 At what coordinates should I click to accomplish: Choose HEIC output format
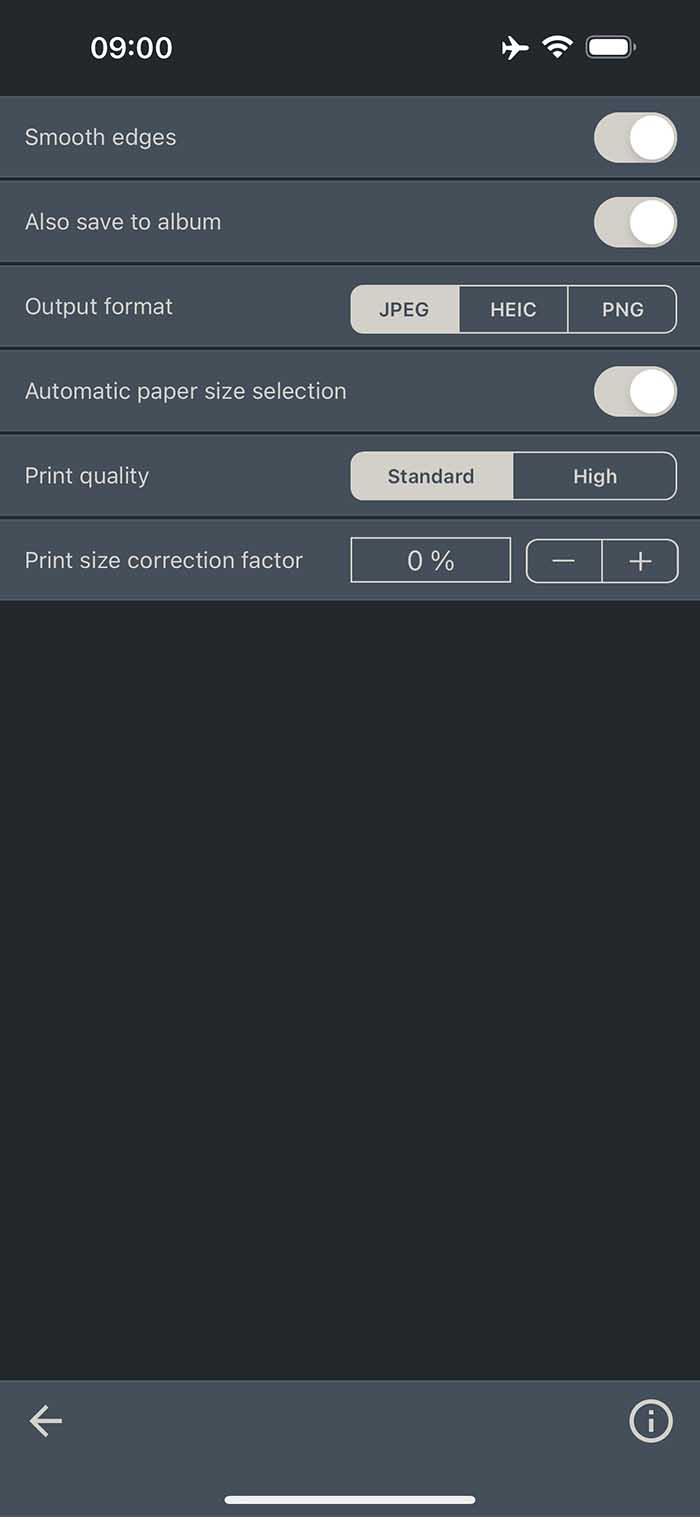[x=513, y=309]
